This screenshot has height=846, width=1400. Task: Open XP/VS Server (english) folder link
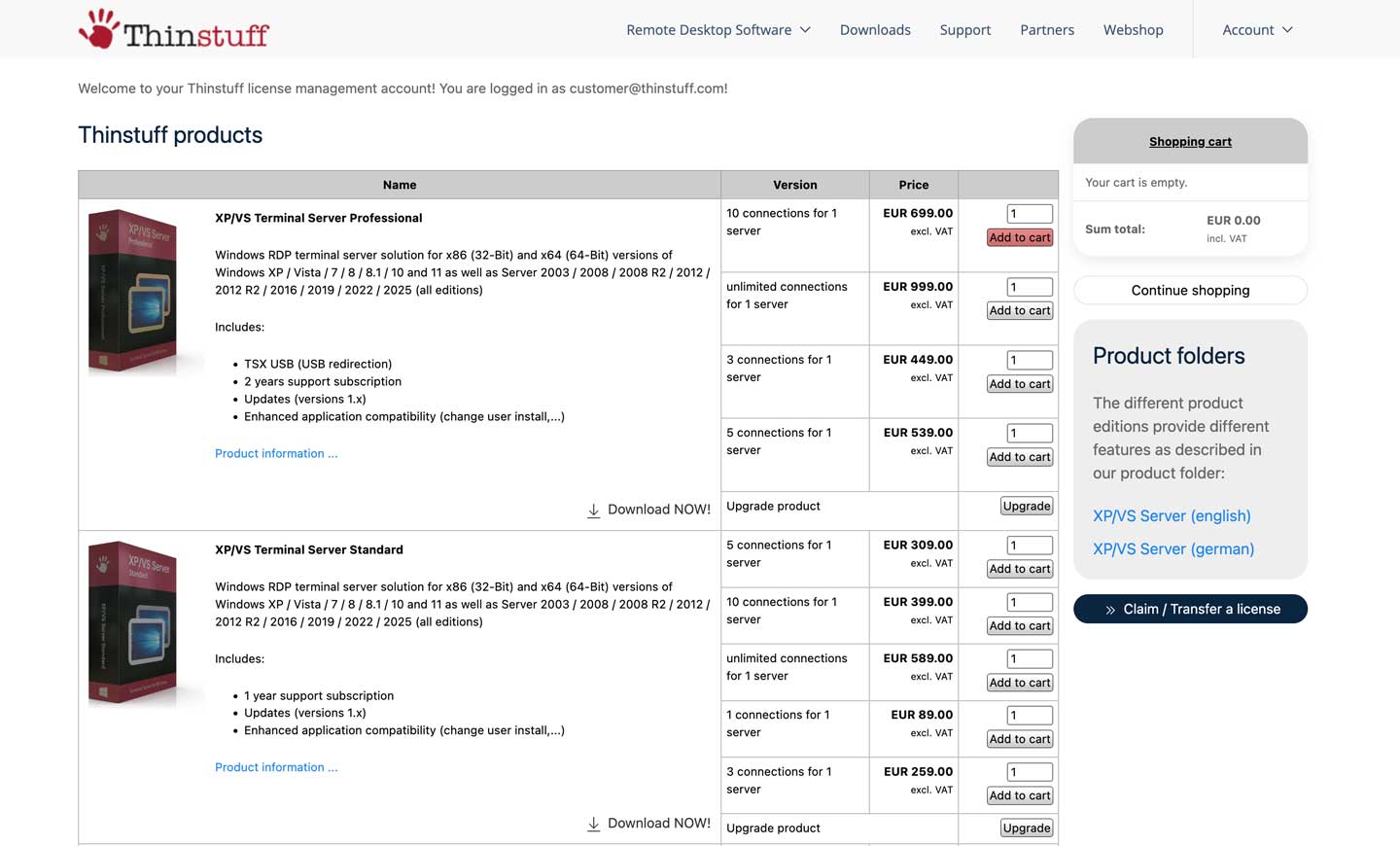(x=1172, y=516)
